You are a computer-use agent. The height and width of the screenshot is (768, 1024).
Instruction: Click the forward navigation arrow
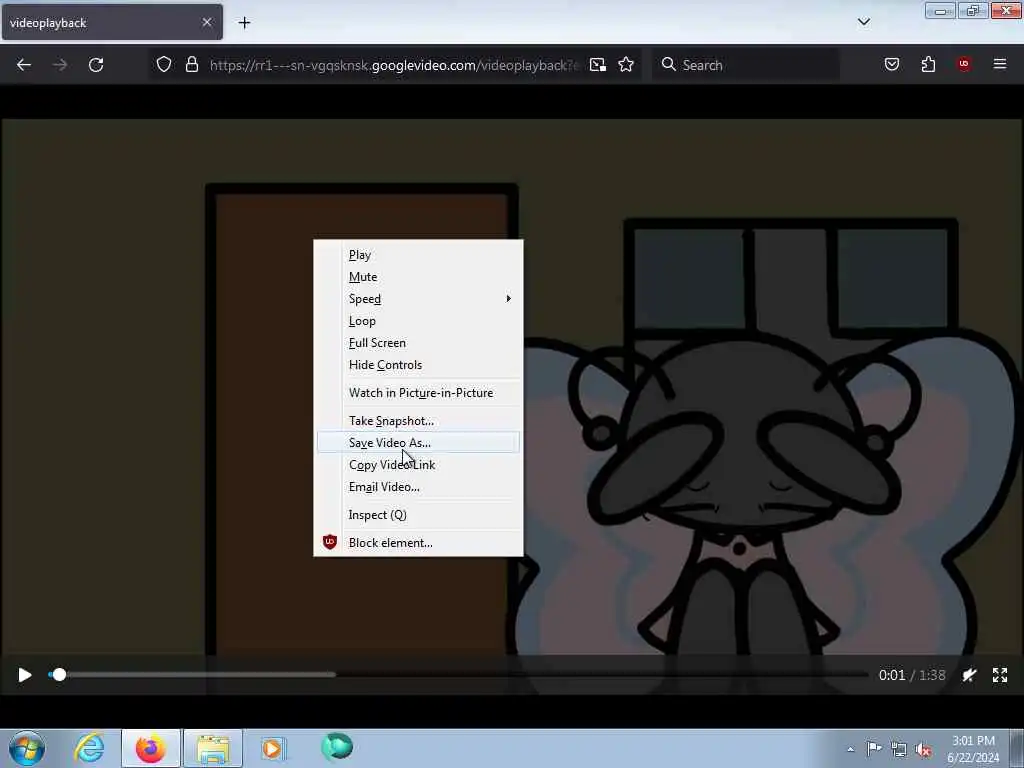click(60, 65)
